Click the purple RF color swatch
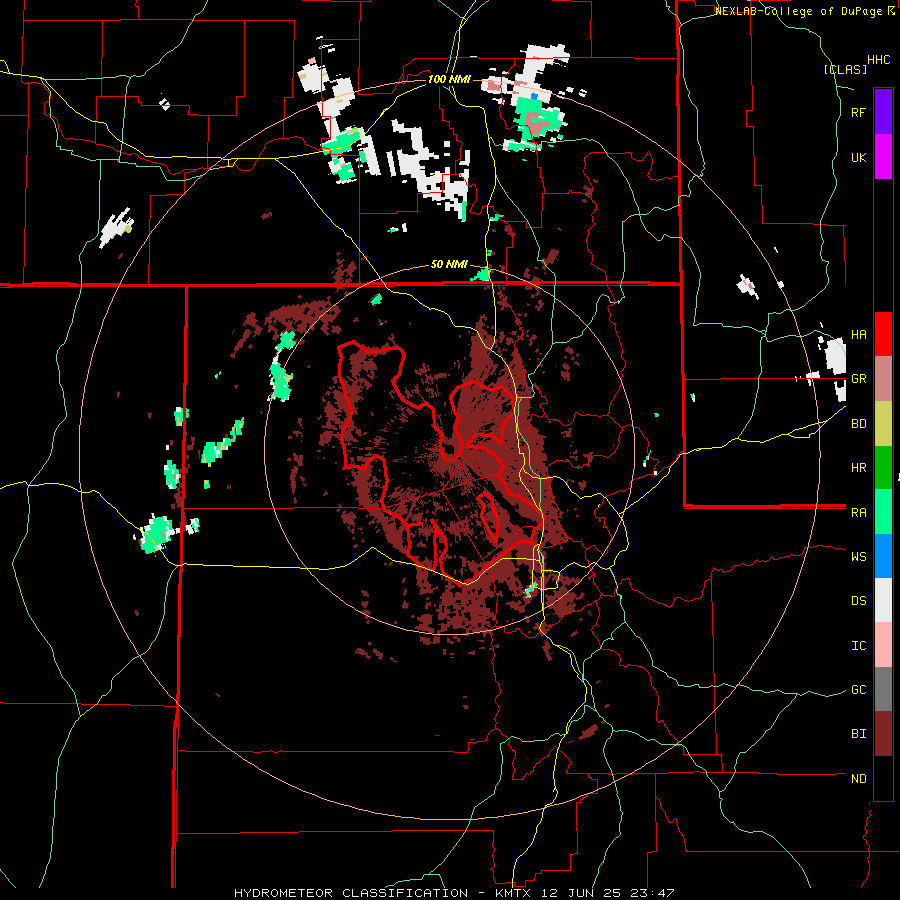 coord(883,111)
